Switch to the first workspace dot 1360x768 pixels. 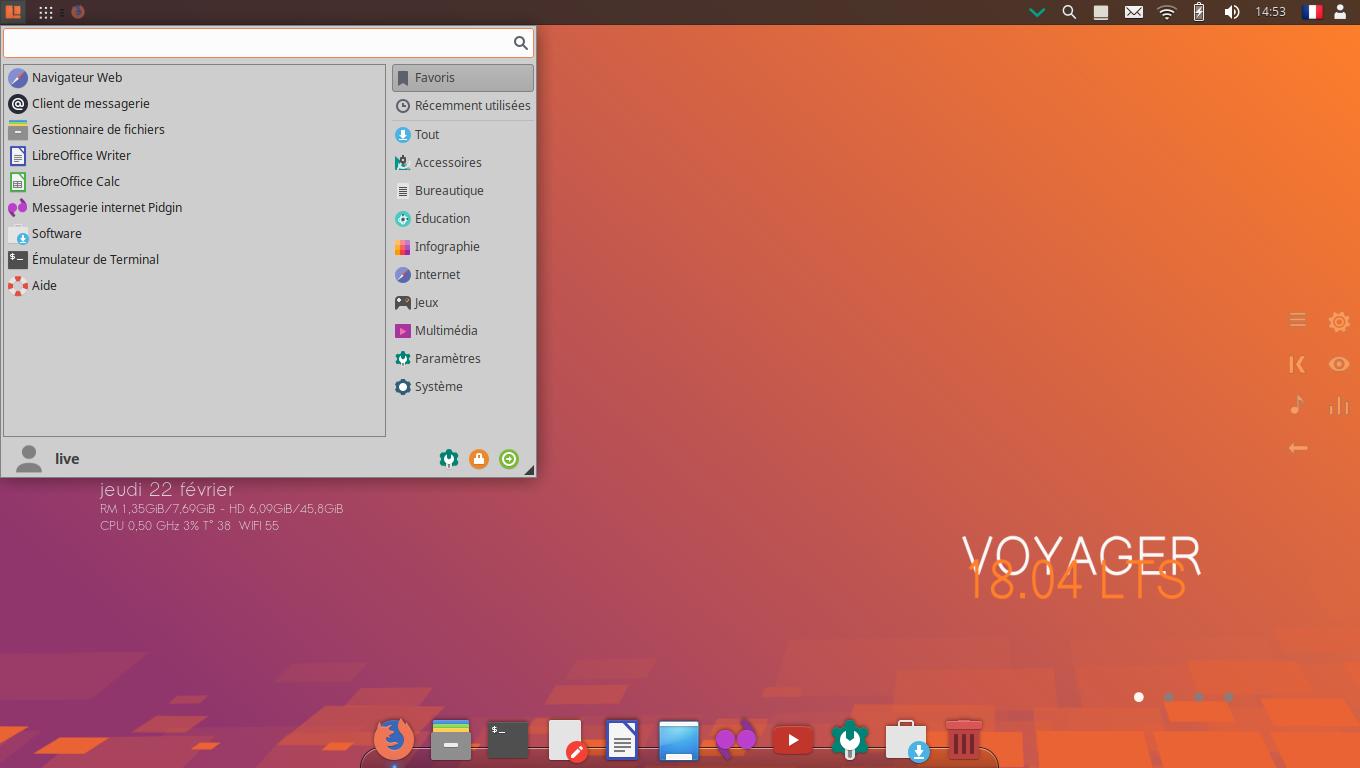coord(1138,697)
